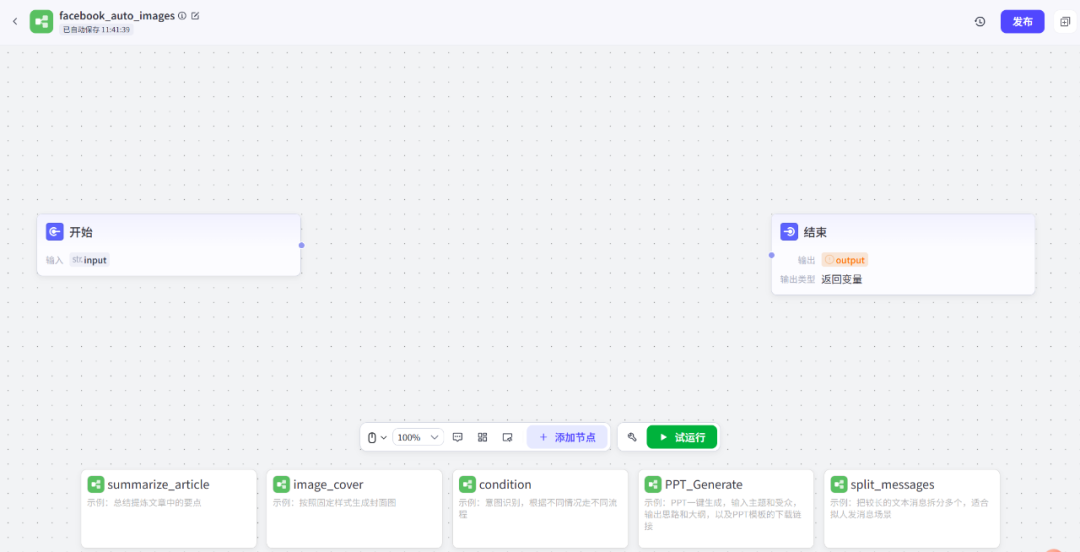Open the PPT_Generate example card
The height and width of the screenshot is (552, 1080).
[726, 508]
